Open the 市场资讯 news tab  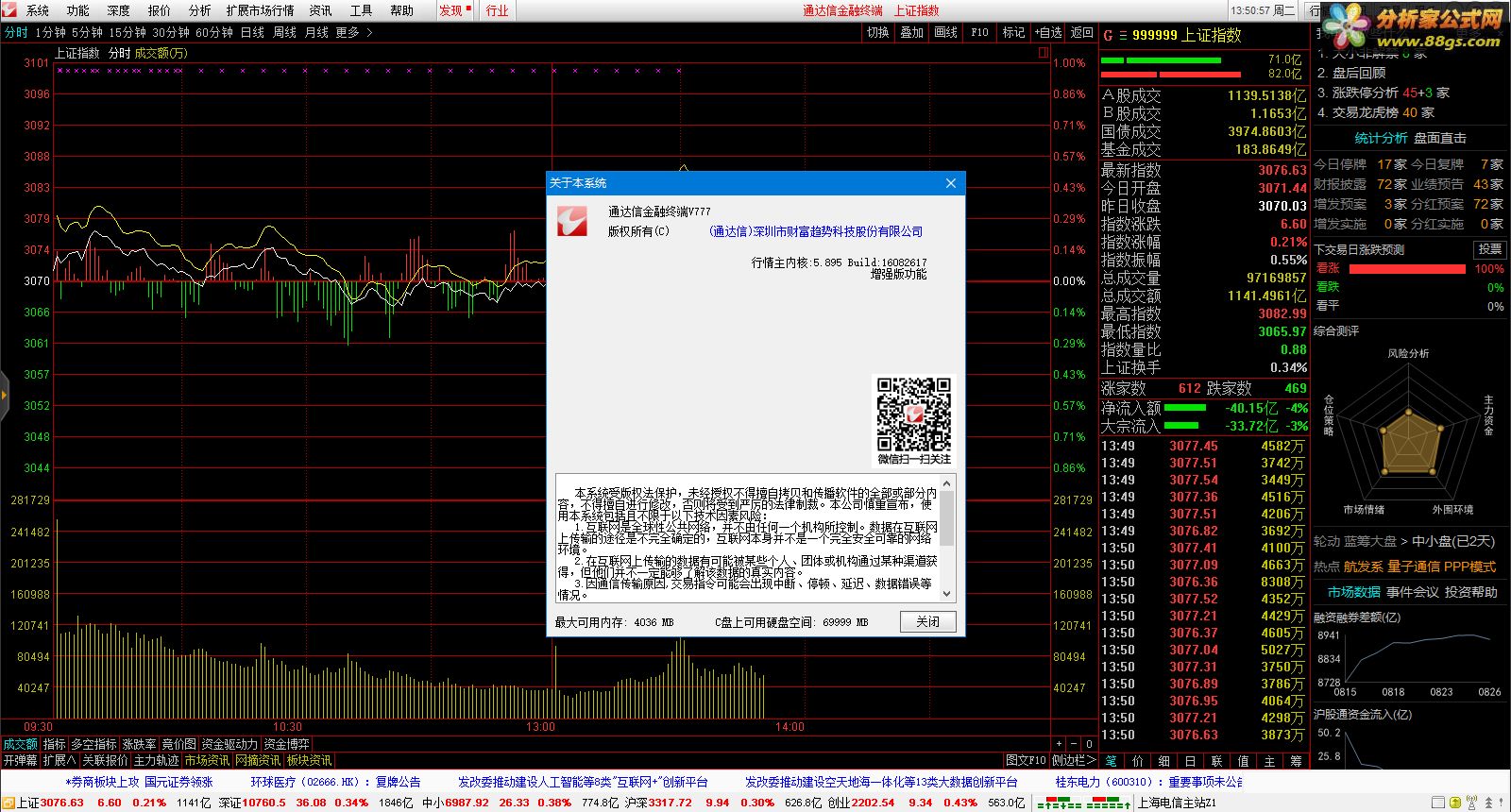(x=207, y=760)
